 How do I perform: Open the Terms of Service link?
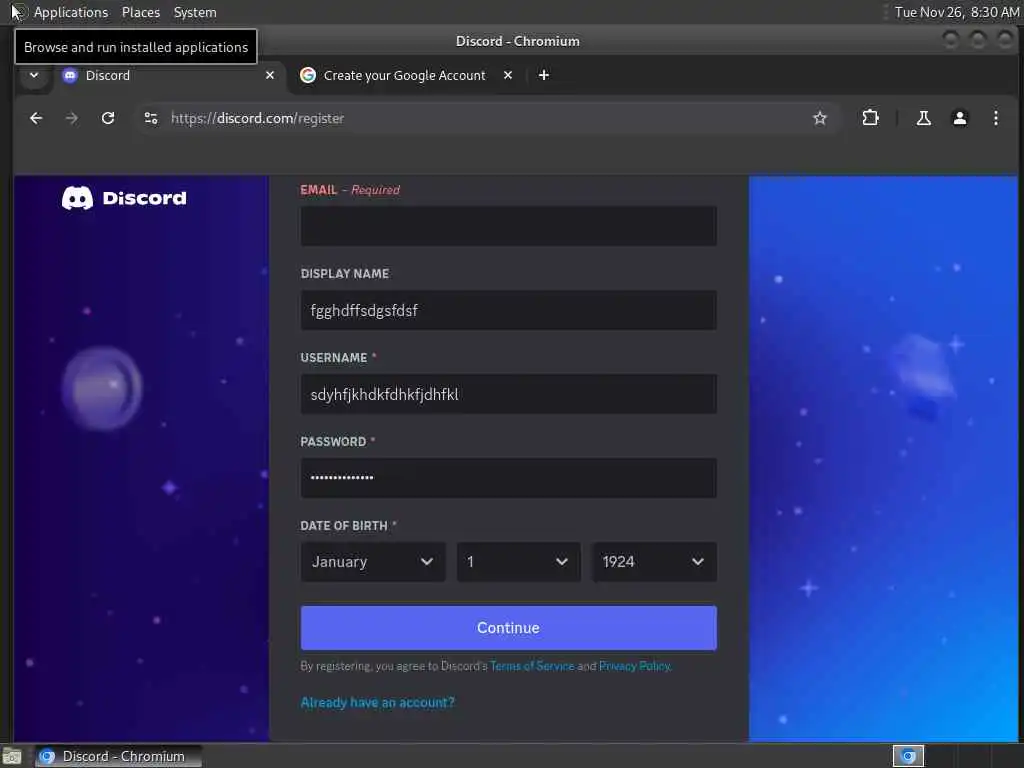click(x=532, y=666)
